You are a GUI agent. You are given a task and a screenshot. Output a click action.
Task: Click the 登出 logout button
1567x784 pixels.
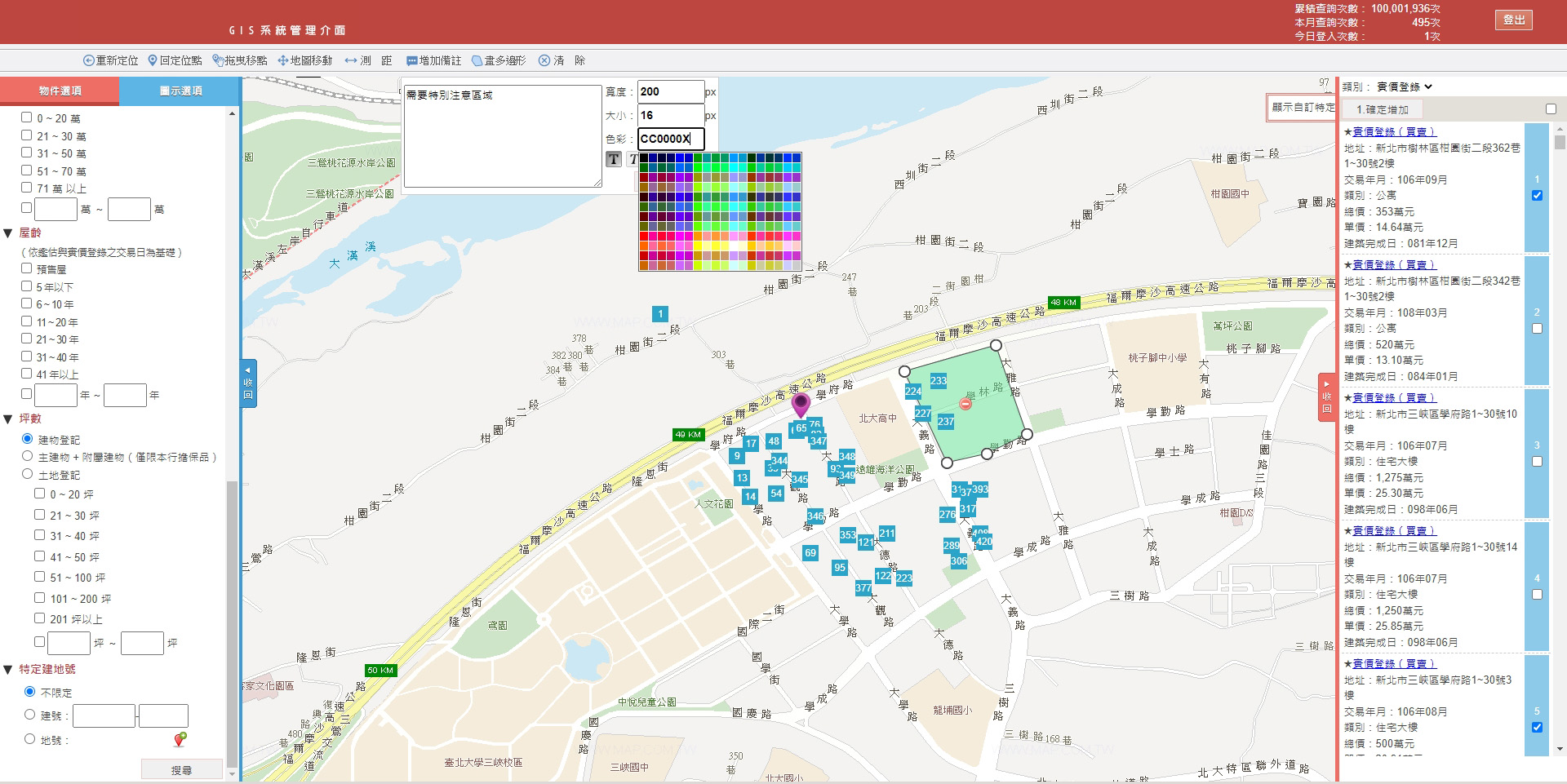click(1514, 20)
